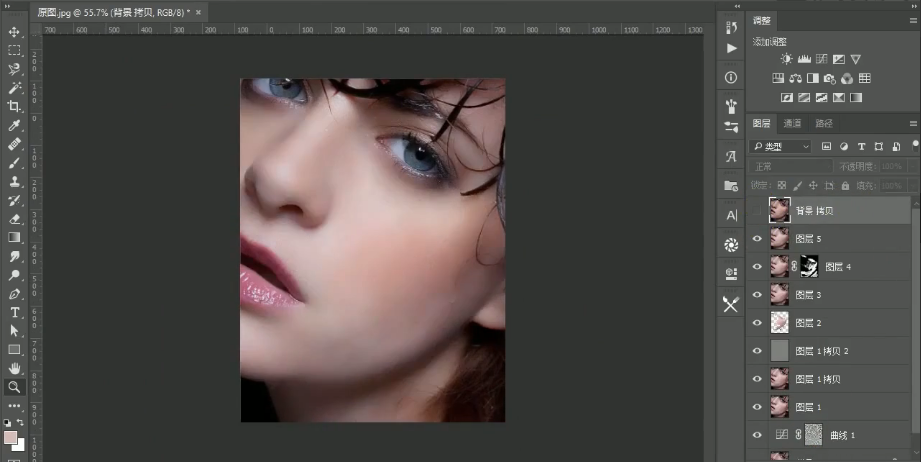Image resolution: width=921 pixels, height=462 pixels.
Task: Add a Black & White adjustment
Action: click(x=813, y=78)
